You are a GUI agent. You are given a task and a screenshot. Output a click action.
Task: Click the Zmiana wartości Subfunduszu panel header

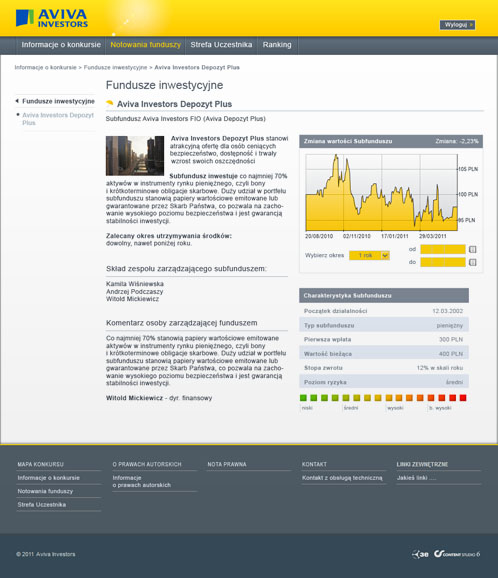point(391,141)
